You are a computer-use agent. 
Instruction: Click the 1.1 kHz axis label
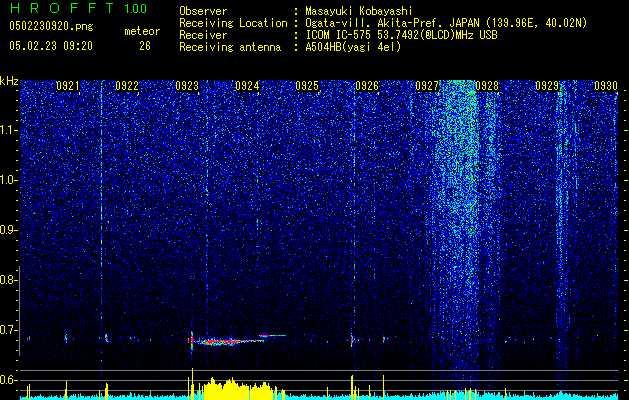click(8, 130)
